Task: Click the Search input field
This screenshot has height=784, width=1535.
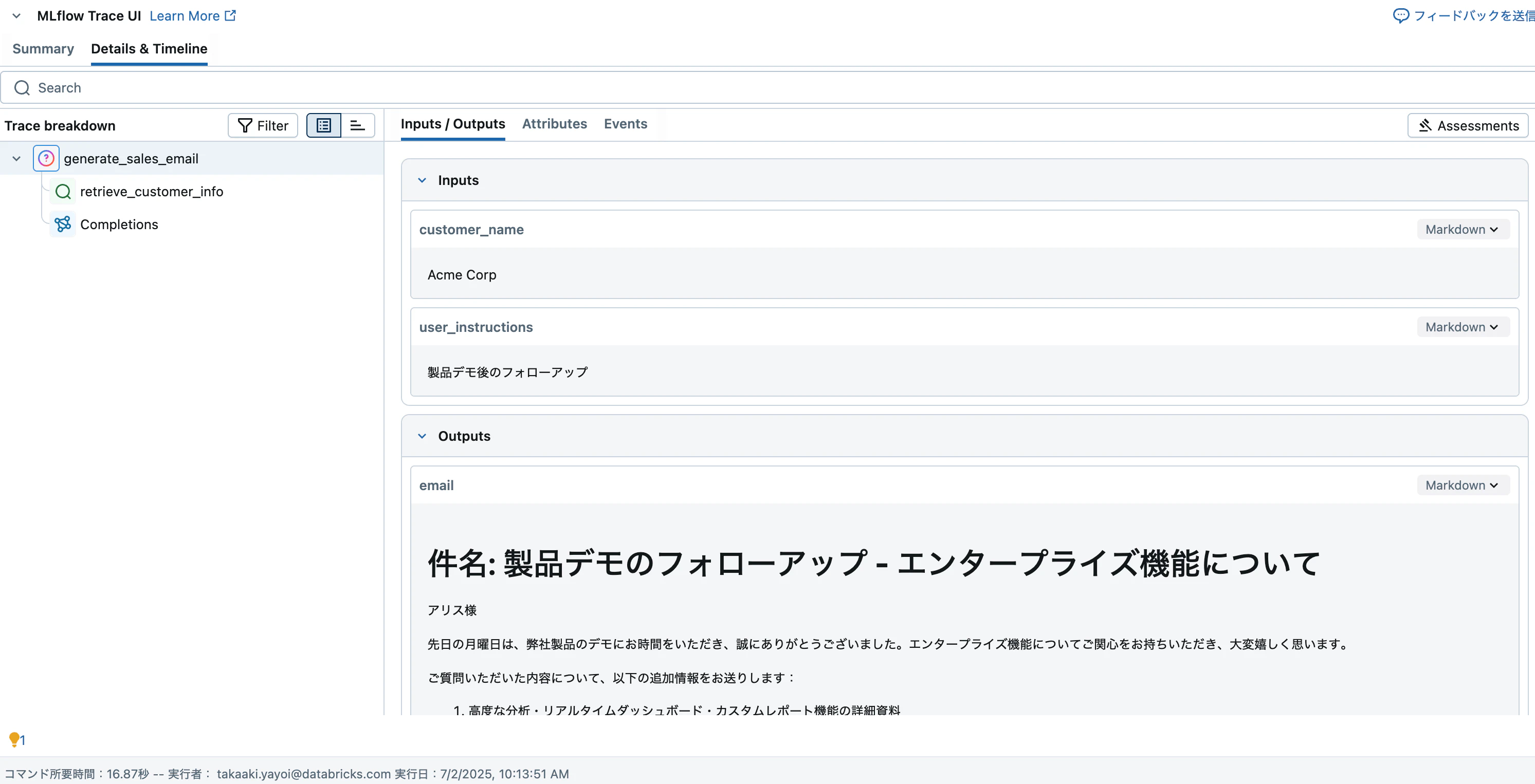Action: point(767,88)
